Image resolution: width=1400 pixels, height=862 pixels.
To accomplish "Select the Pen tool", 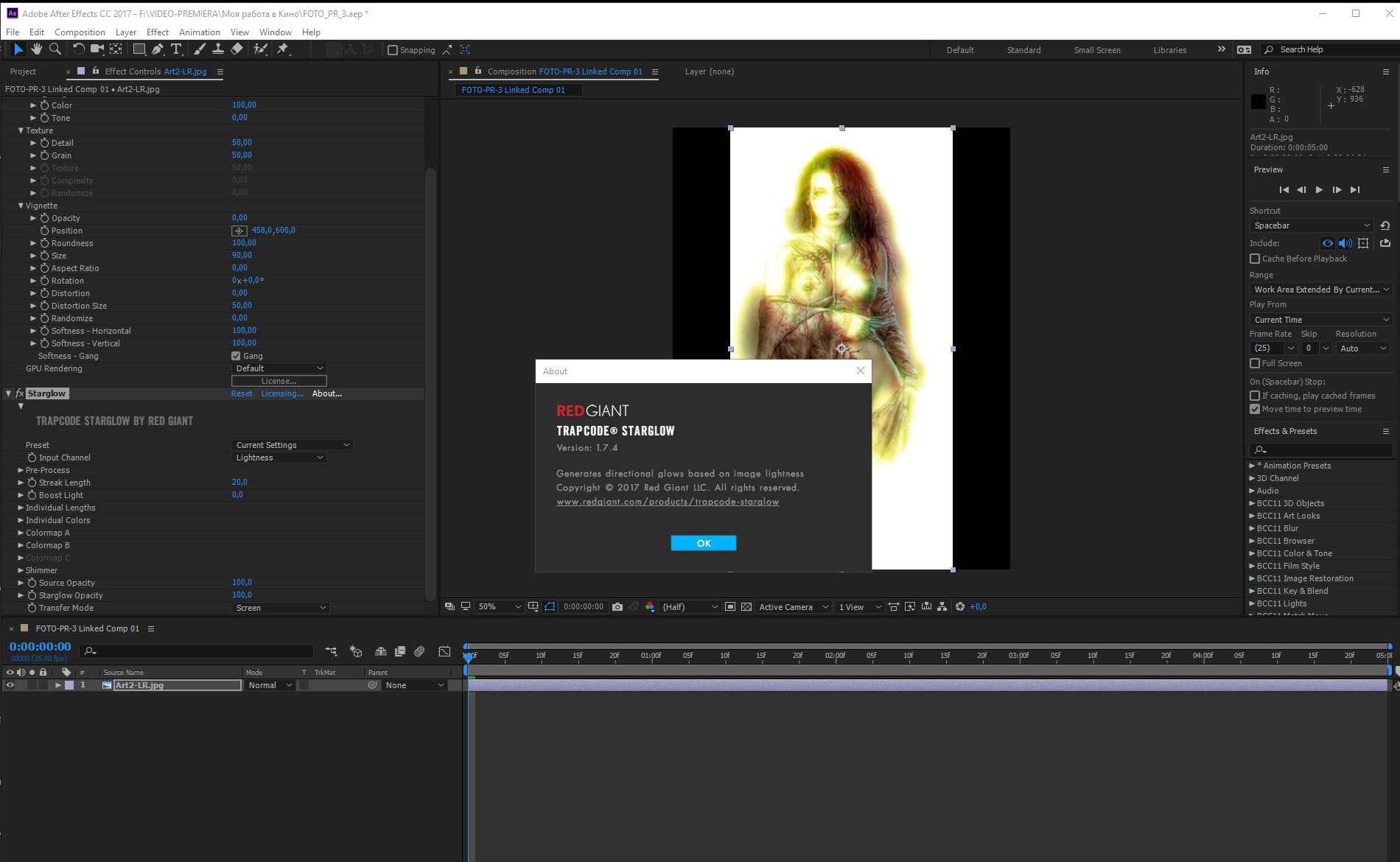I will tap(158, 49).
